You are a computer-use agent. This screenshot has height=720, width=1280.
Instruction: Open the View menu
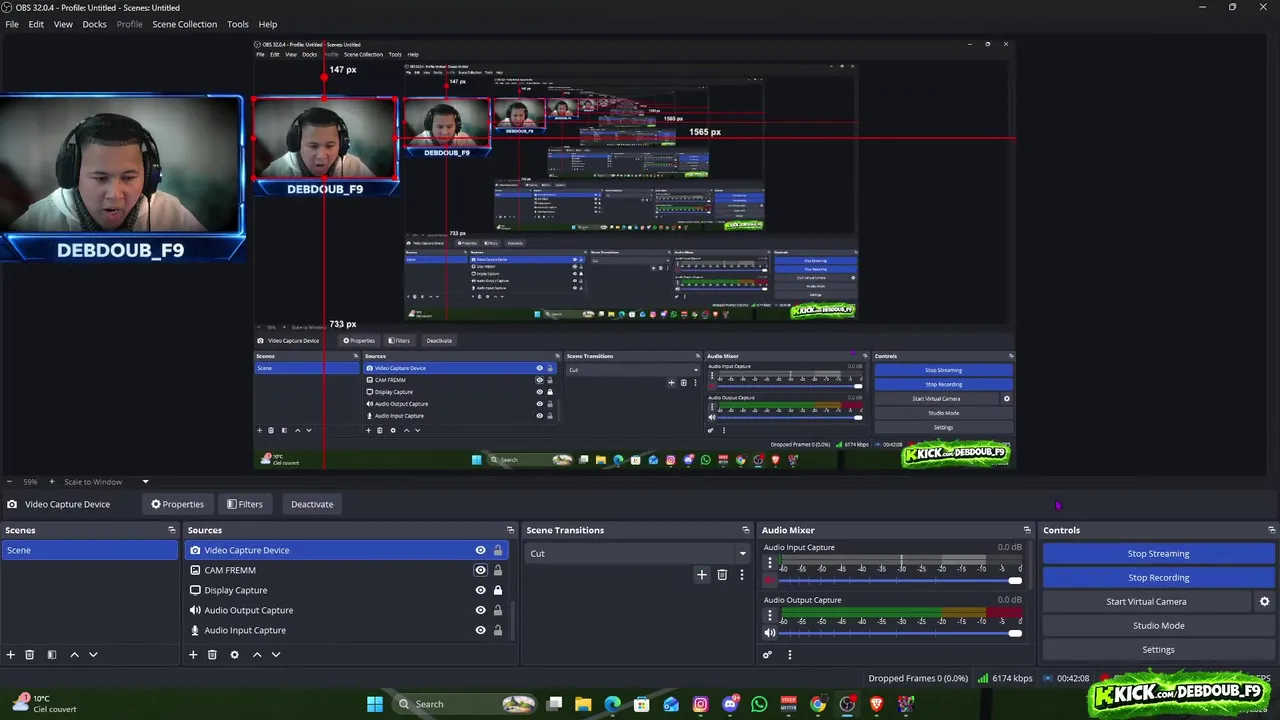point(63,24)
